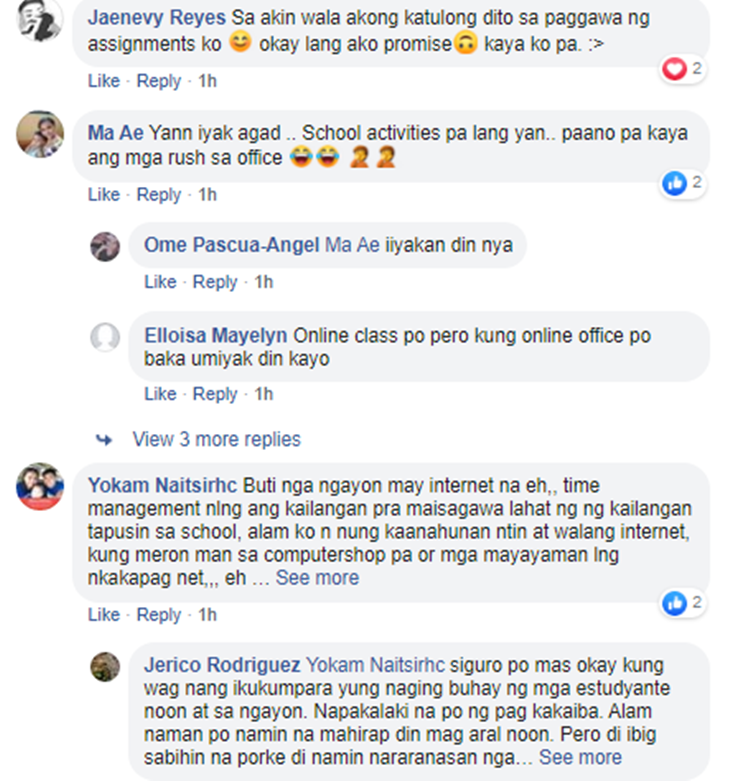Open Ma Ae Yann's avatar photo
This screenshot has height=781, width=750.
(x=40, y=134)
